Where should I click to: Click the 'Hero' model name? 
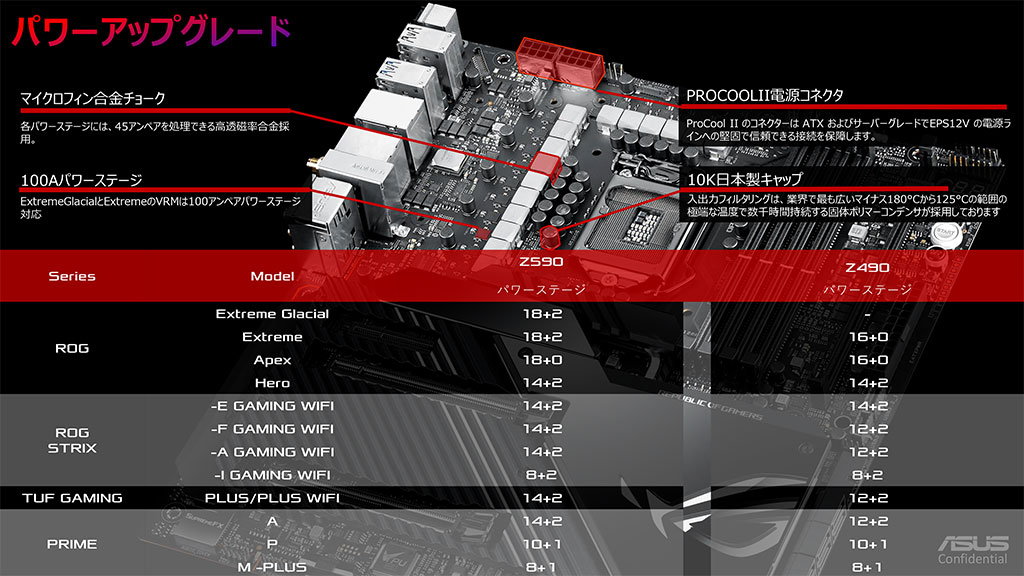click(x=272, y=383)
